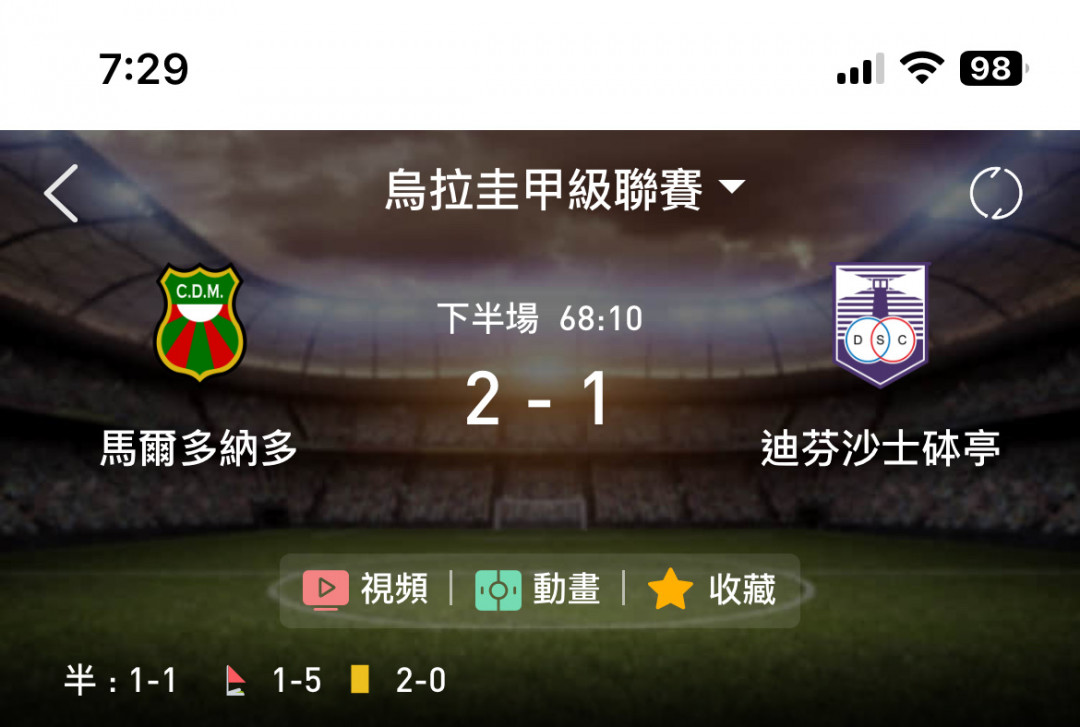Tap the yellow card icon

point(360,679)
